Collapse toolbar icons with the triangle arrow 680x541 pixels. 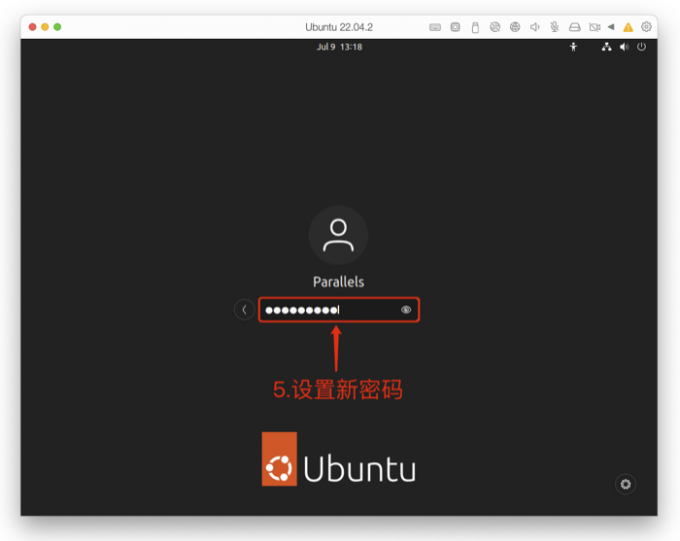click(611, 27)
